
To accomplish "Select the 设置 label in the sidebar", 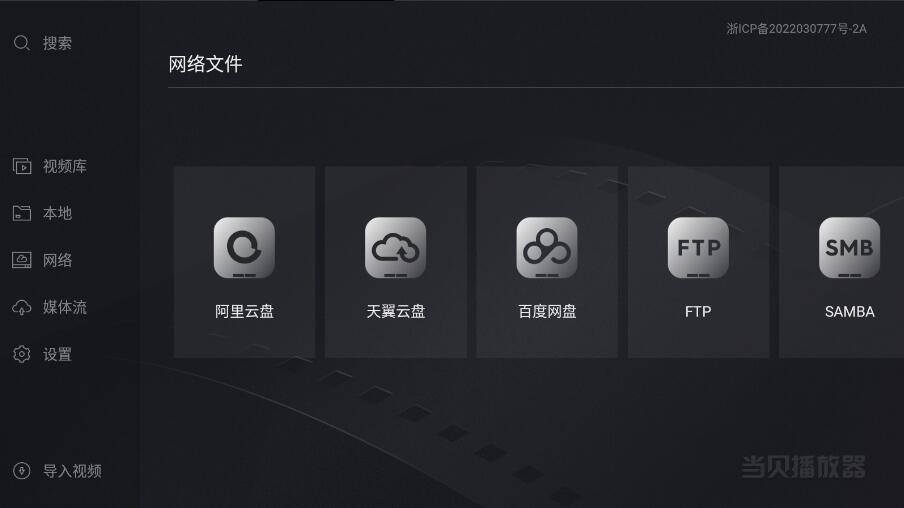I will 57,354.
